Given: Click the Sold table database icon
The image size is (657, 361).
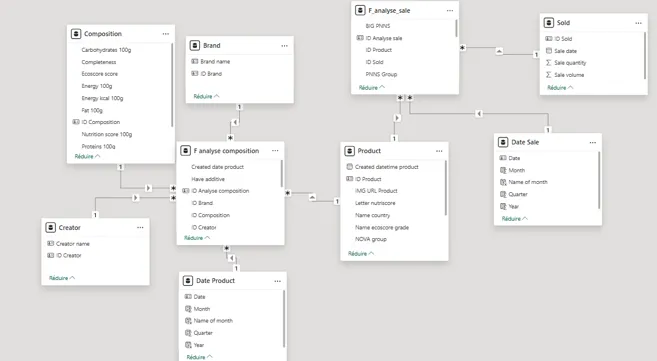Looking at the screenshot, I should pyautogui.click(x=548, y=23).
